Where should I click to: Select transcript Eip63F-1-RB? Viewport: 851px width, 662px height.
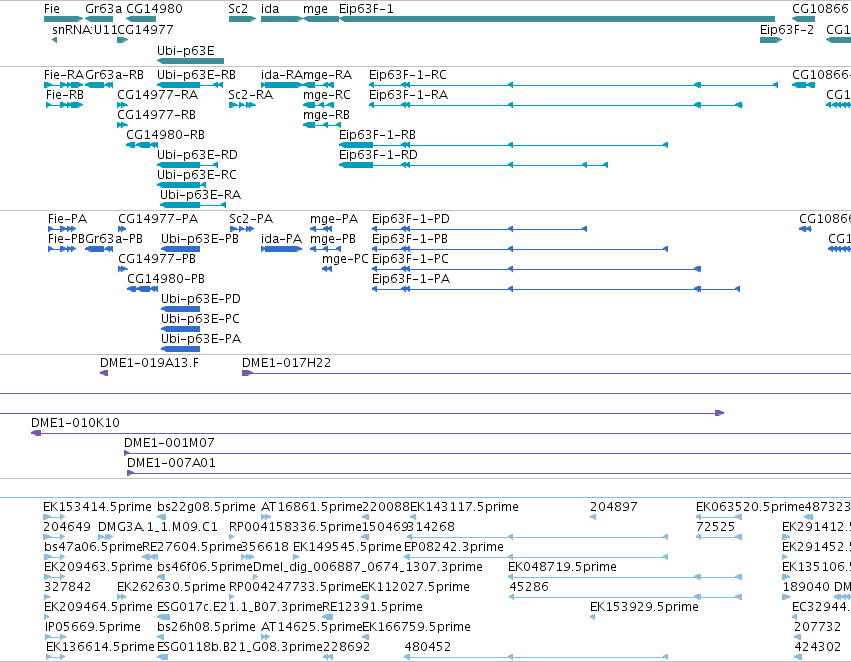pyautogui.click(x=504, y=145)
